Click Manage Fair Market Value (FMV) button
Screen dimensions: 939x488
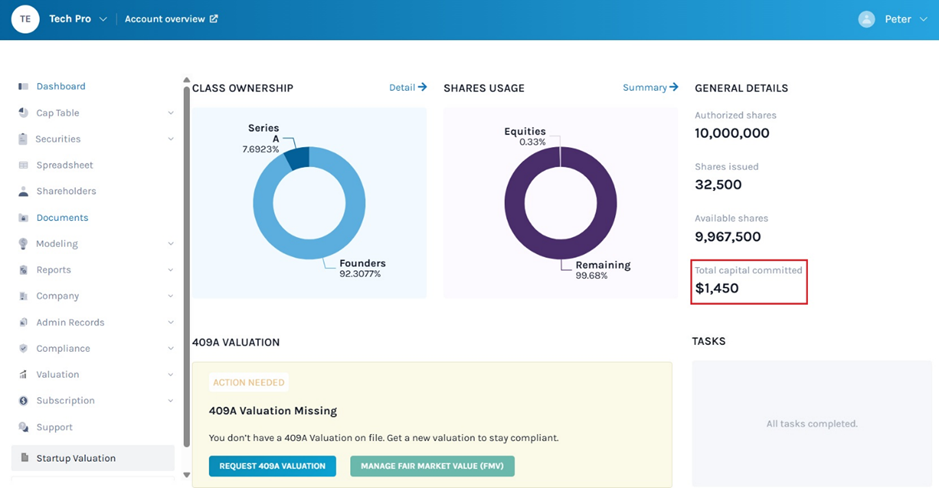pos(432,466)
